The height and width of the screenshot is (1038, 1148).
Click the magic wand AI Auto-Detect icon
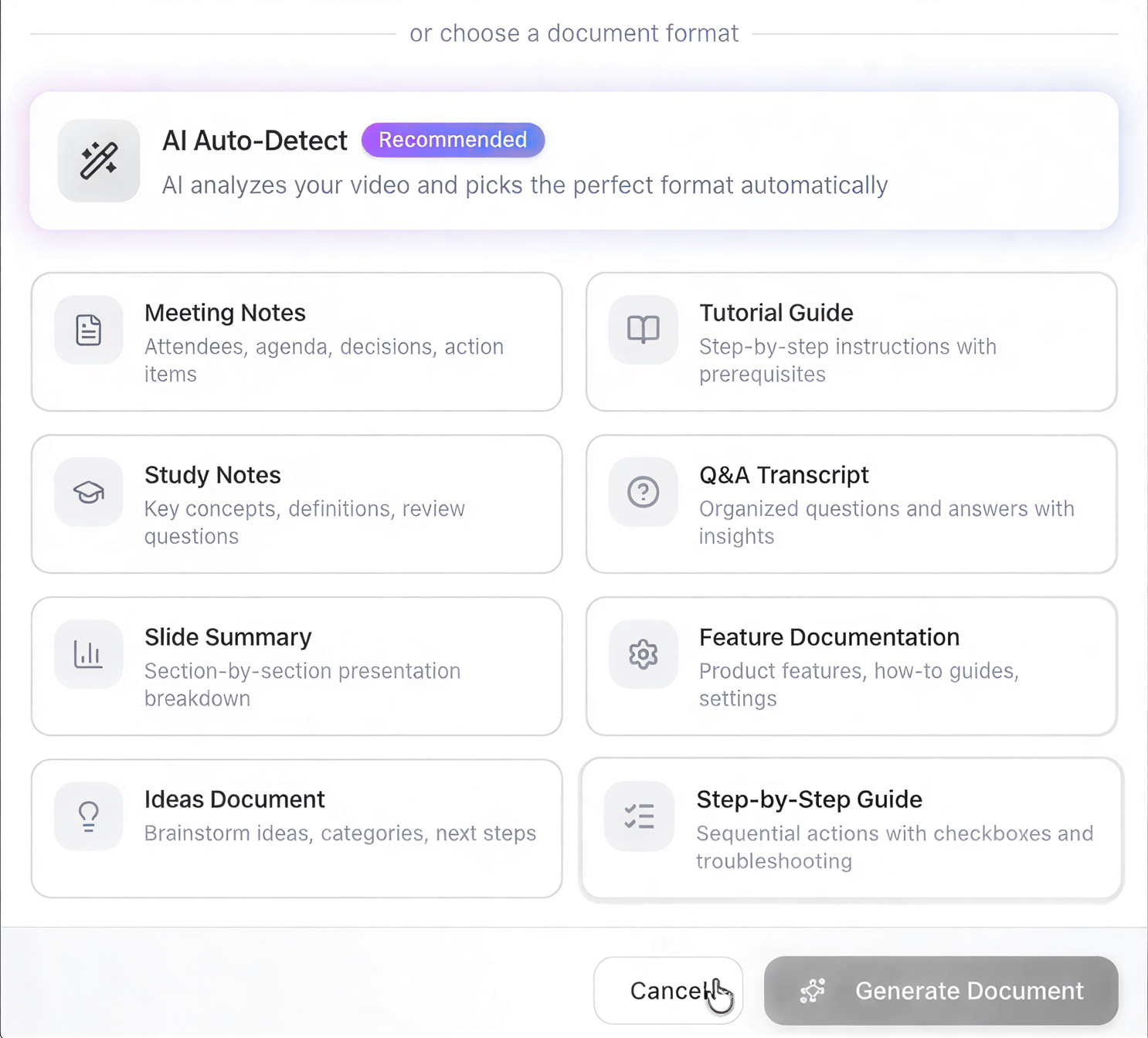(99, 161)
